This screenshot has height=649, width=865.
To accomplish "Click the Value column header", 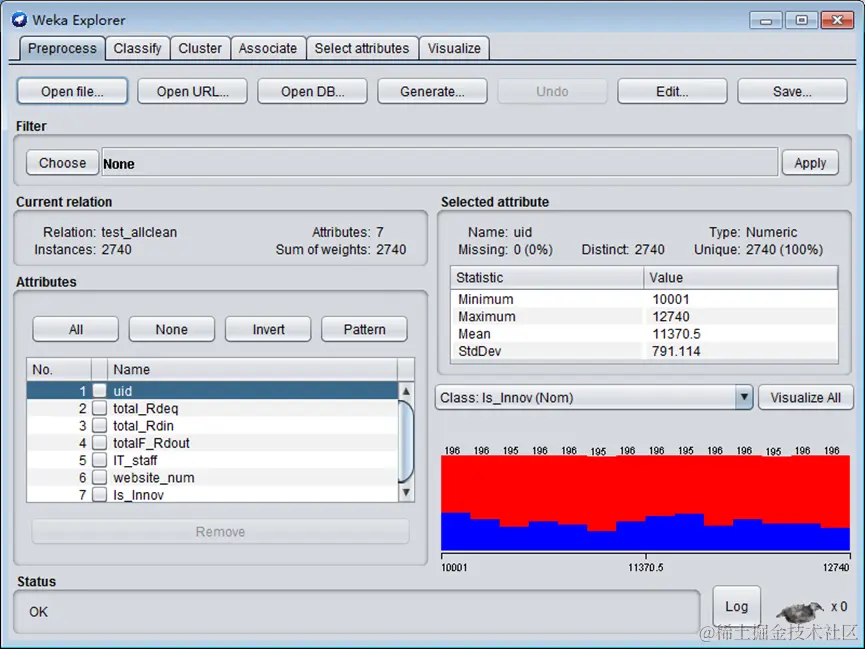I will coord(741,277).
